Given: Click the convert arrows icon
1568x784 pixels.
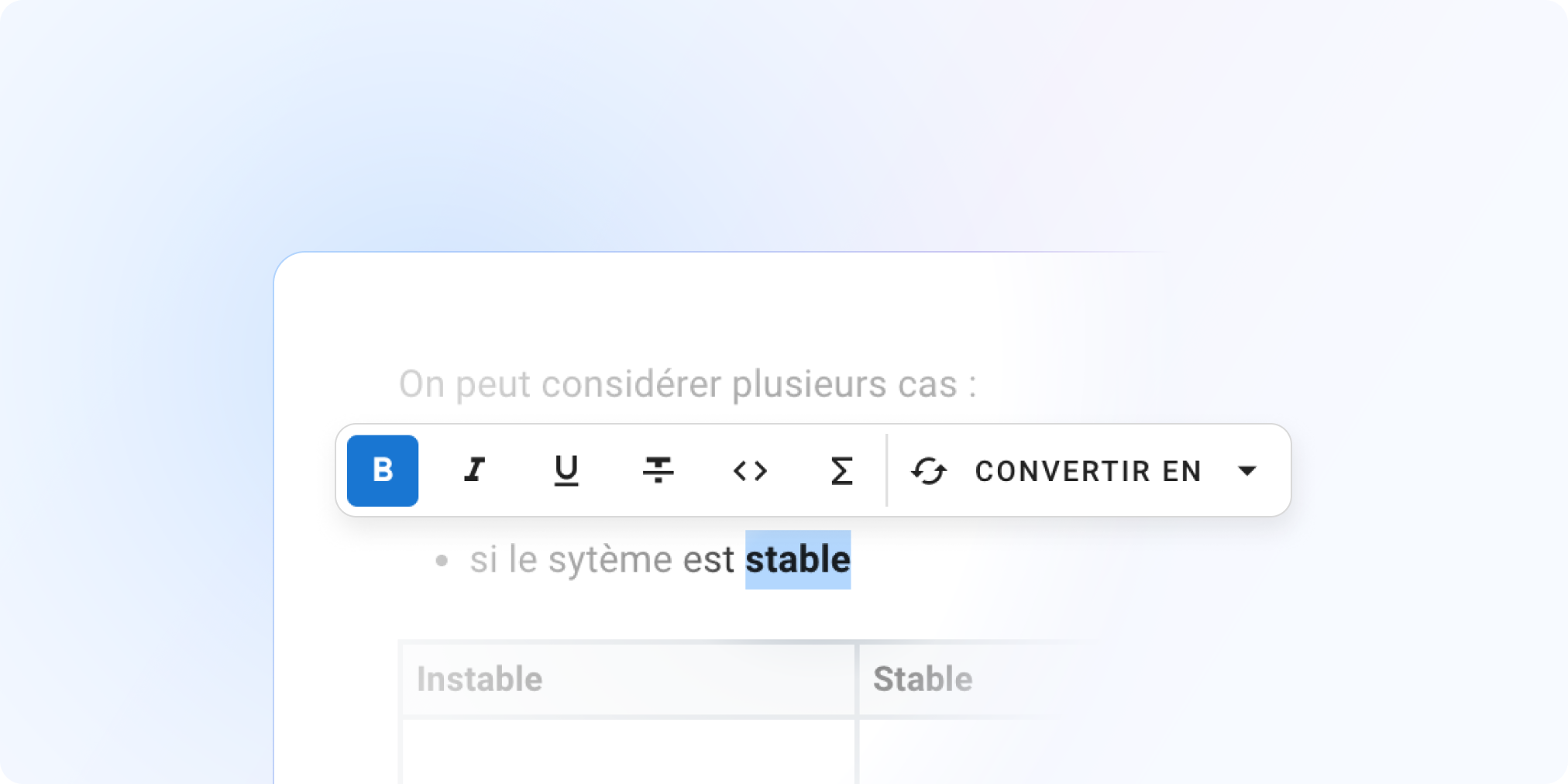Looking at the screenshot, I should pyautogui.click(x=928, y=470).
